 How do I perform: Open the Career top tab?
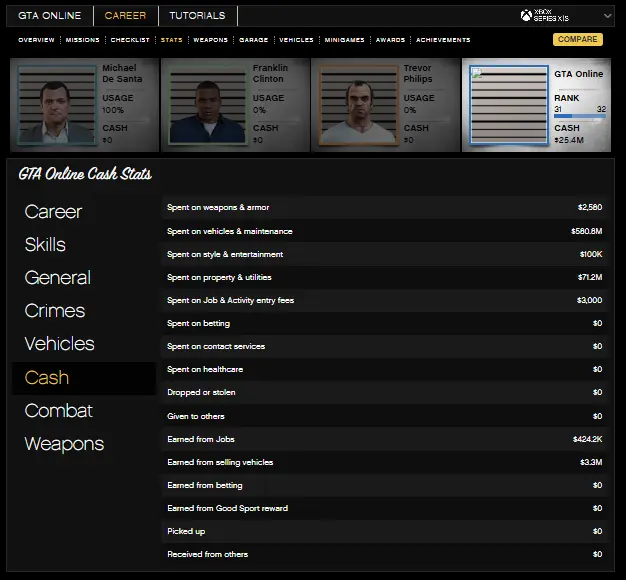[x=125, y=16]
